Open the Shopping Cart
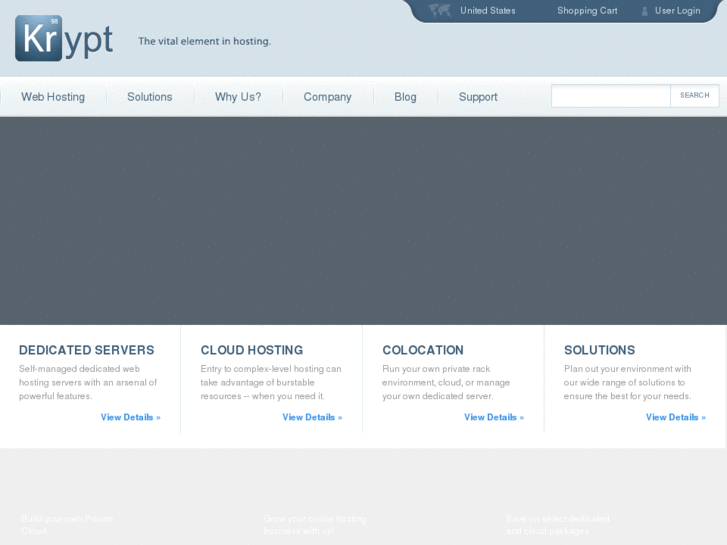This screenshot has height=545, width=727. click(x=587, y=11)
